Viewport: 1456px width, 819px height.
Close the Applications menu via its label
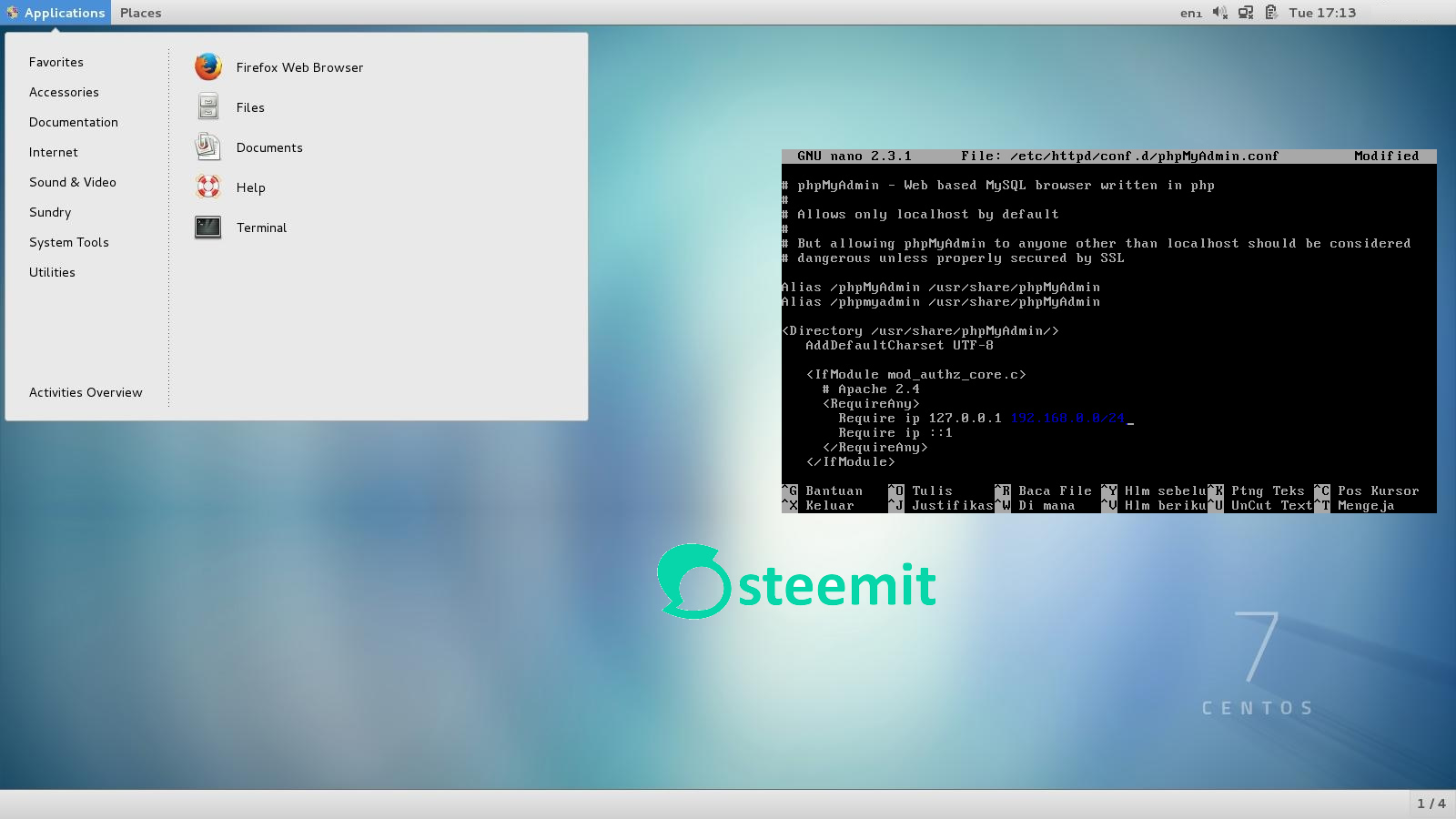point(65,13)
